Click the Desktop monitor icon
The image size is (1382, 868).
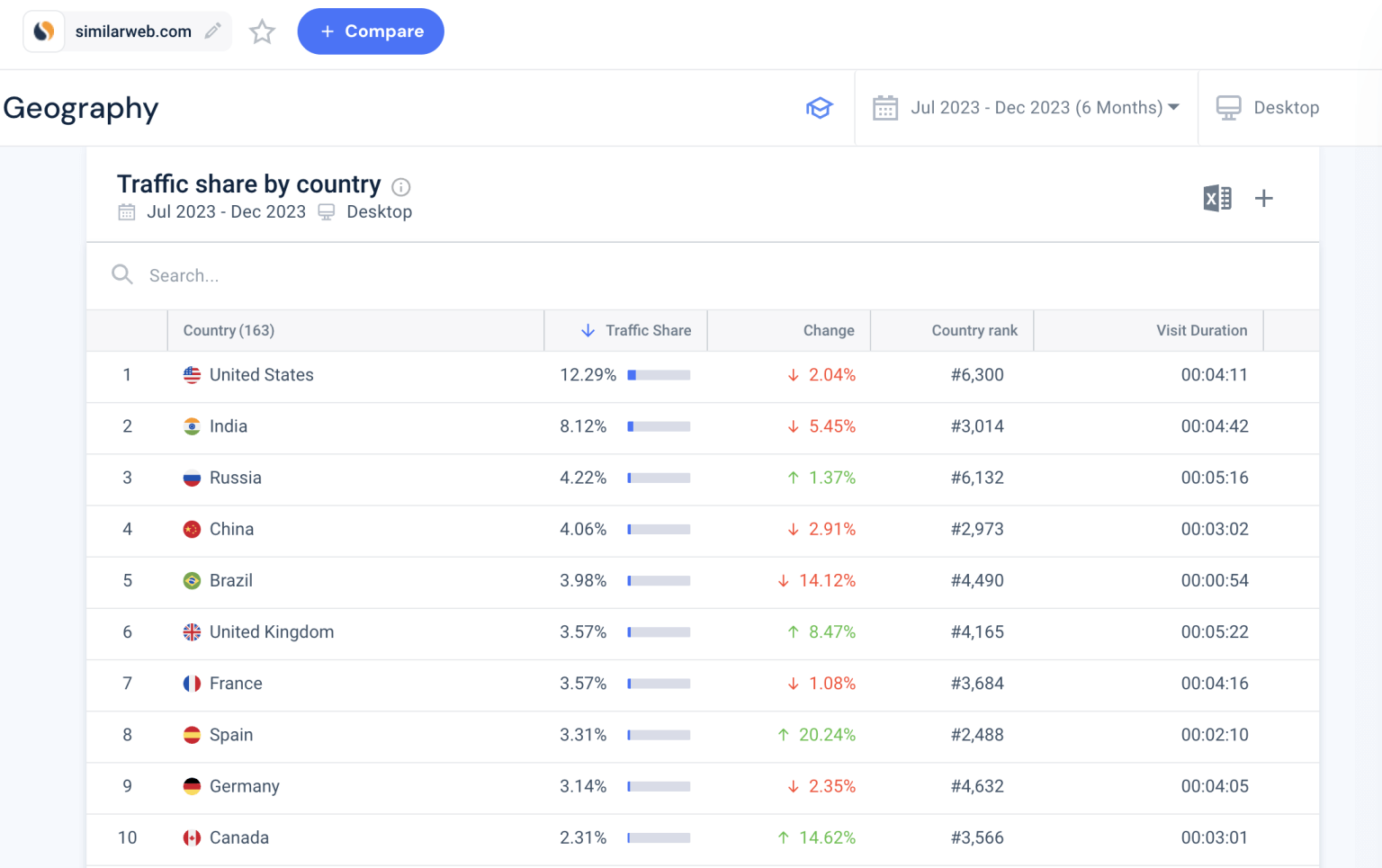click(1228, 107)
